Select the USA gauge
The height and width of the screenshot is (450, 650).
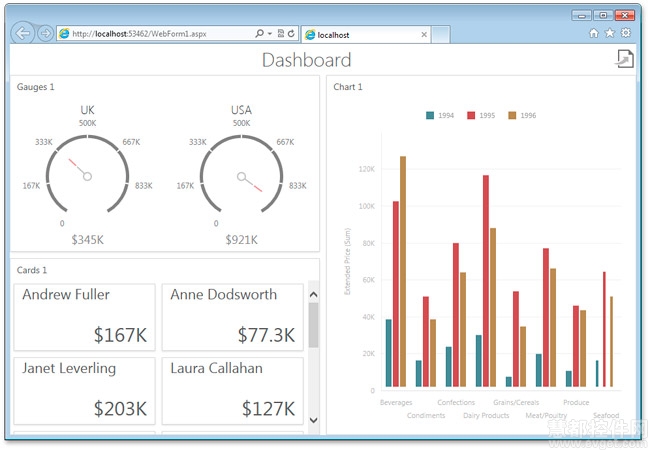241,174
